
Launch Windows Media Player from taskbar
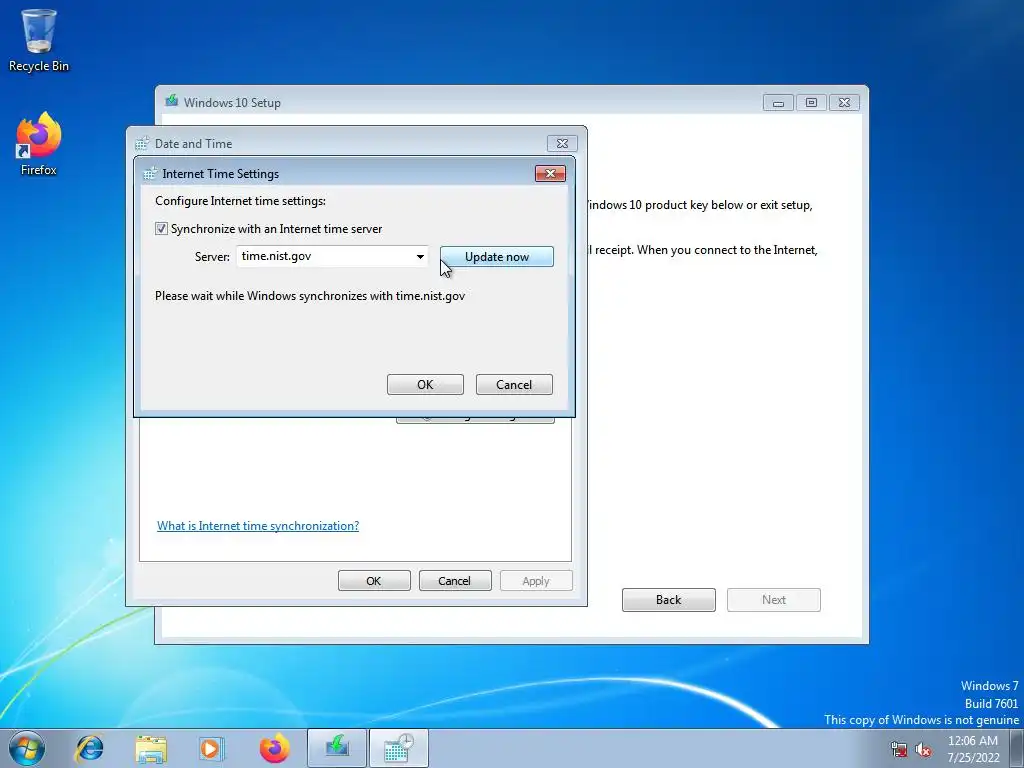[x=211, y=748]
